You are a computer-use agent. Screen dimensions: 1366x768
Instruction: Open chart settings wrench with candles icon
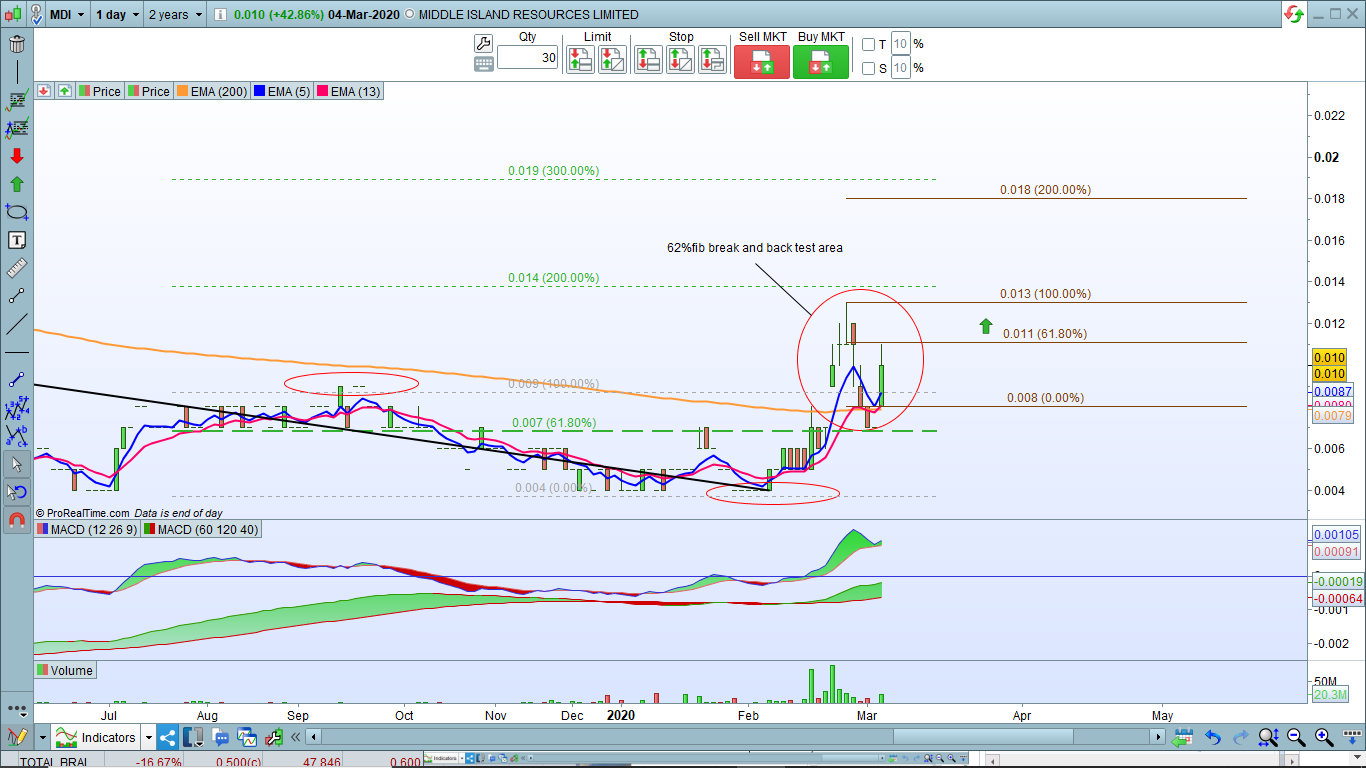tap(273, 737)
